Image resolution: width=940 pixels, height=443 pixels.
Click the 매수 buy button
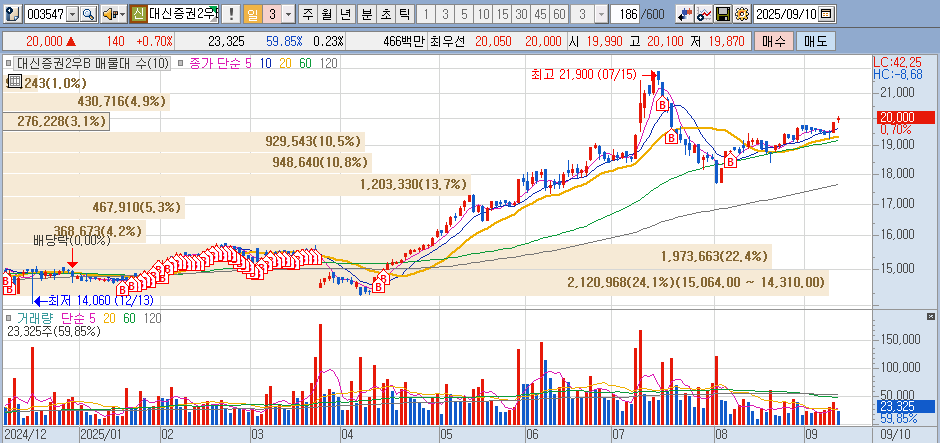coord(776,41)
